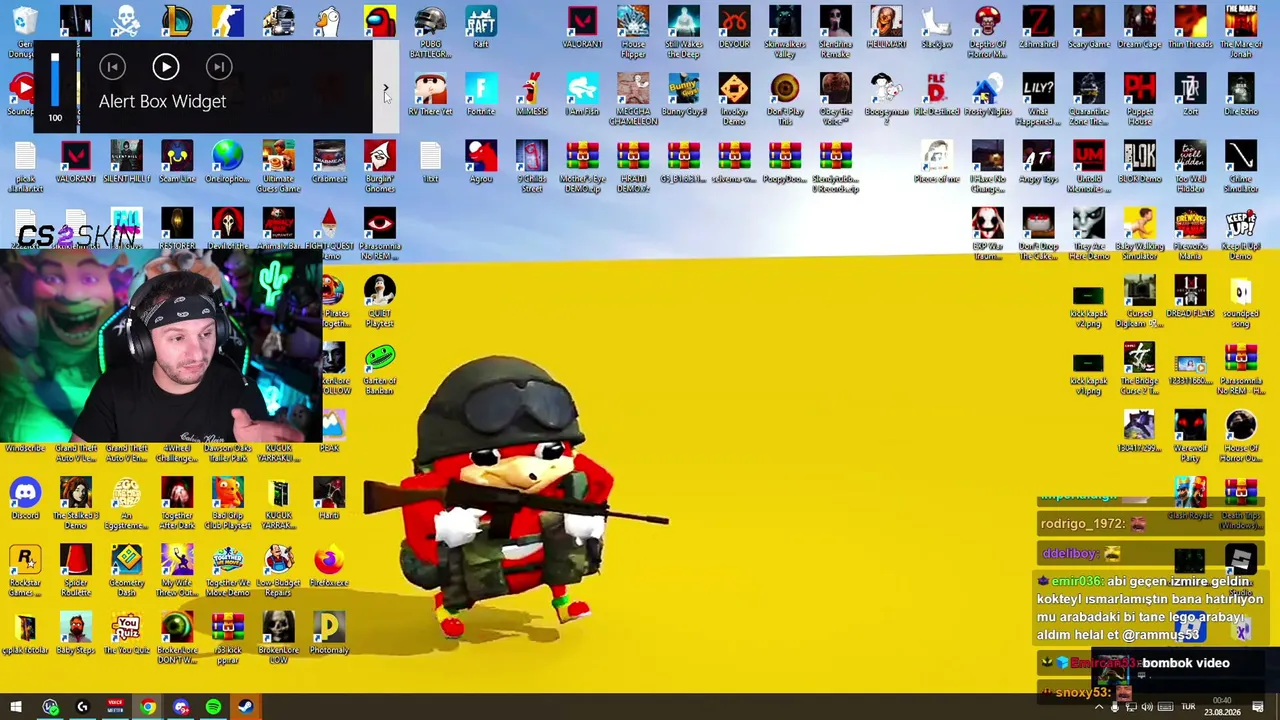Open the SILENT HILL f shortcut

coord(126,162)
